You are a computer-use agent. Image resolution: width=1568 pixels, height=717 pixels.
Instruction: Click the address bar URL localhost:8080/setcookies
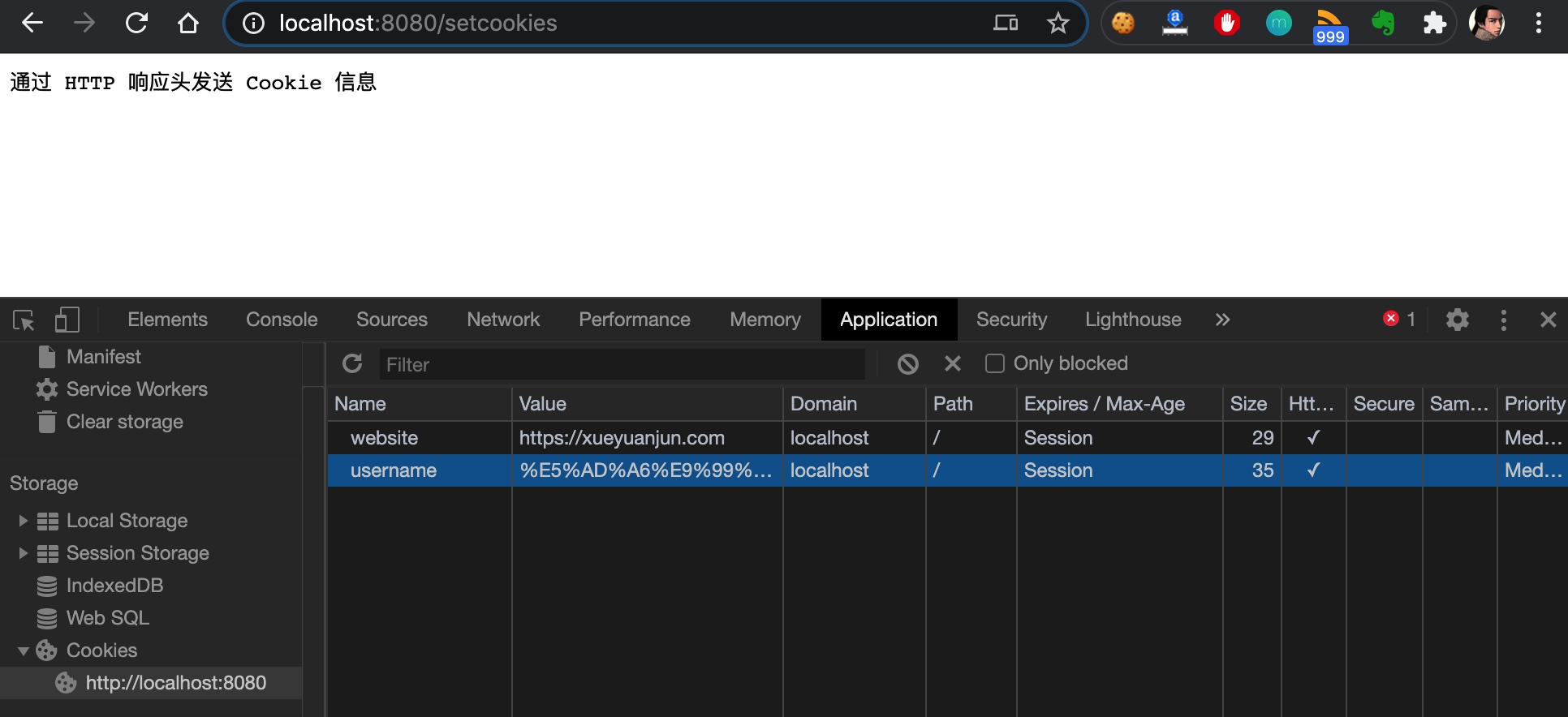(x=418, y=23)
